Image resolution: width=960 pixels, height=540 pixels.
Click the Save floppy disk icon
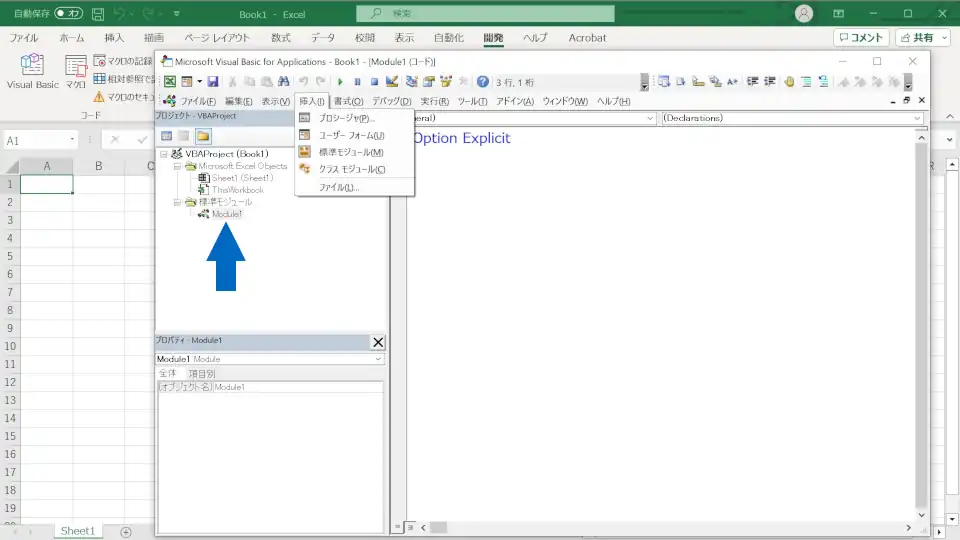click(213, 82)
